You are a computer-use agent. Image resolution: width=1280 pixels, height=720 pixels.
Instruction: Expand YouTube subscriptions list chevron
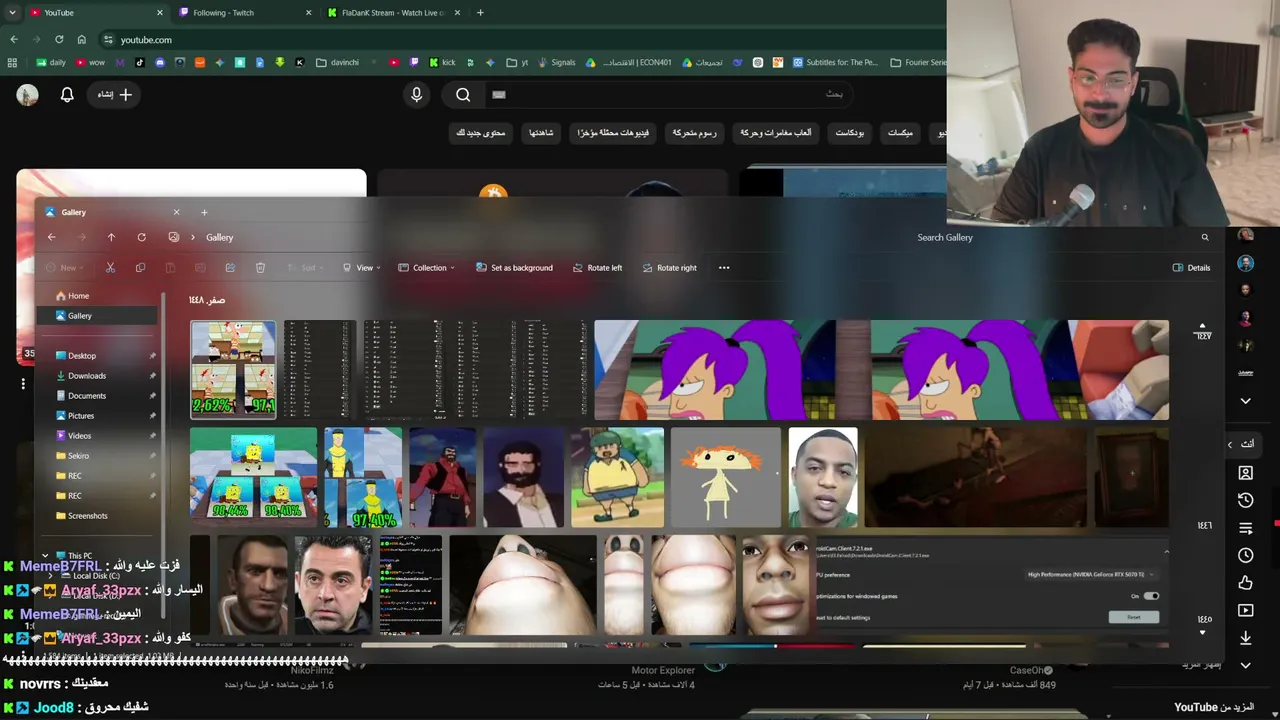(x=1245, y=401)
